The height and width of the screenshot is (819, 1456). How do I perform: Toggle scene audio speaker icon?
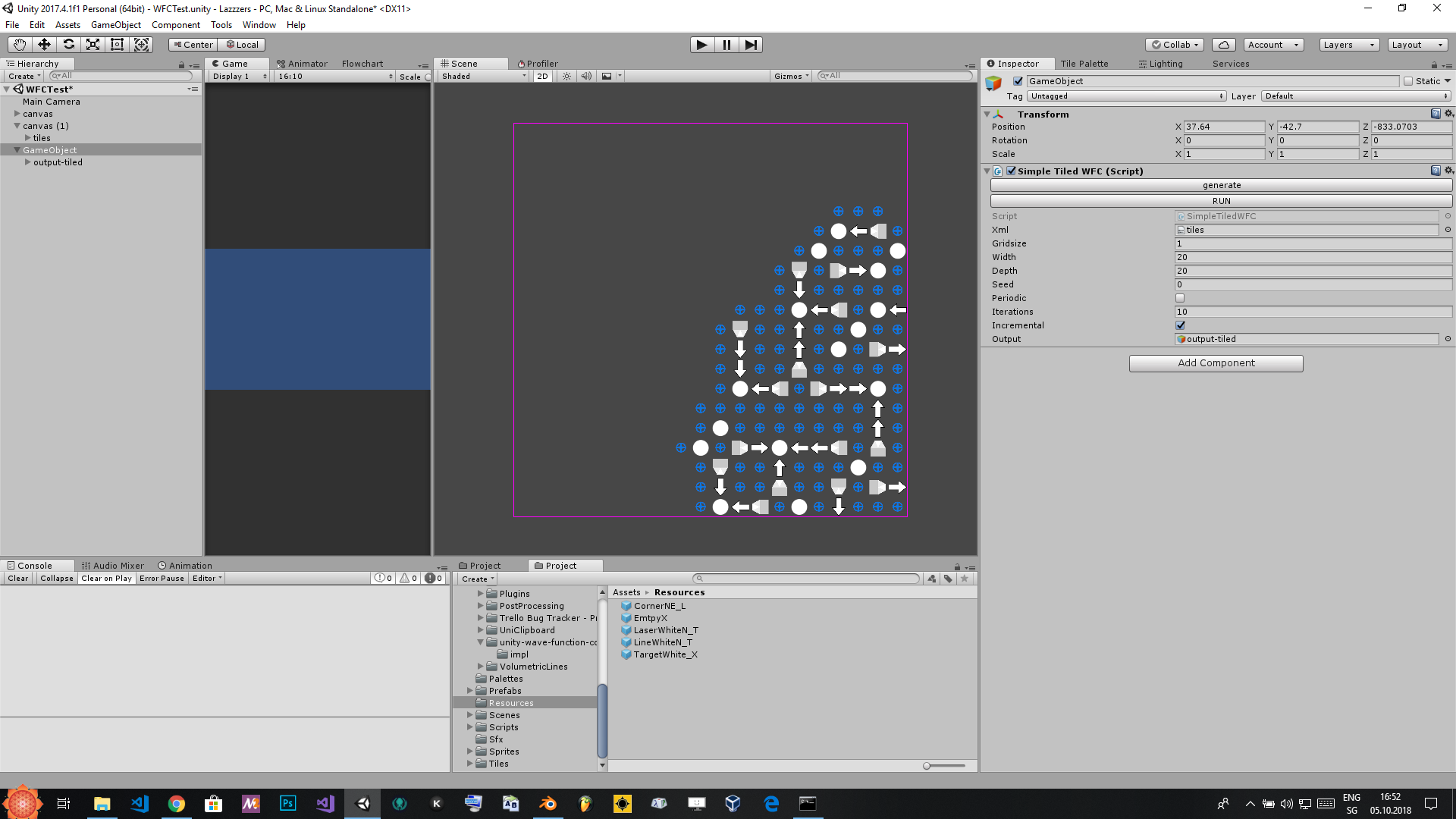(x=586, y=76)
